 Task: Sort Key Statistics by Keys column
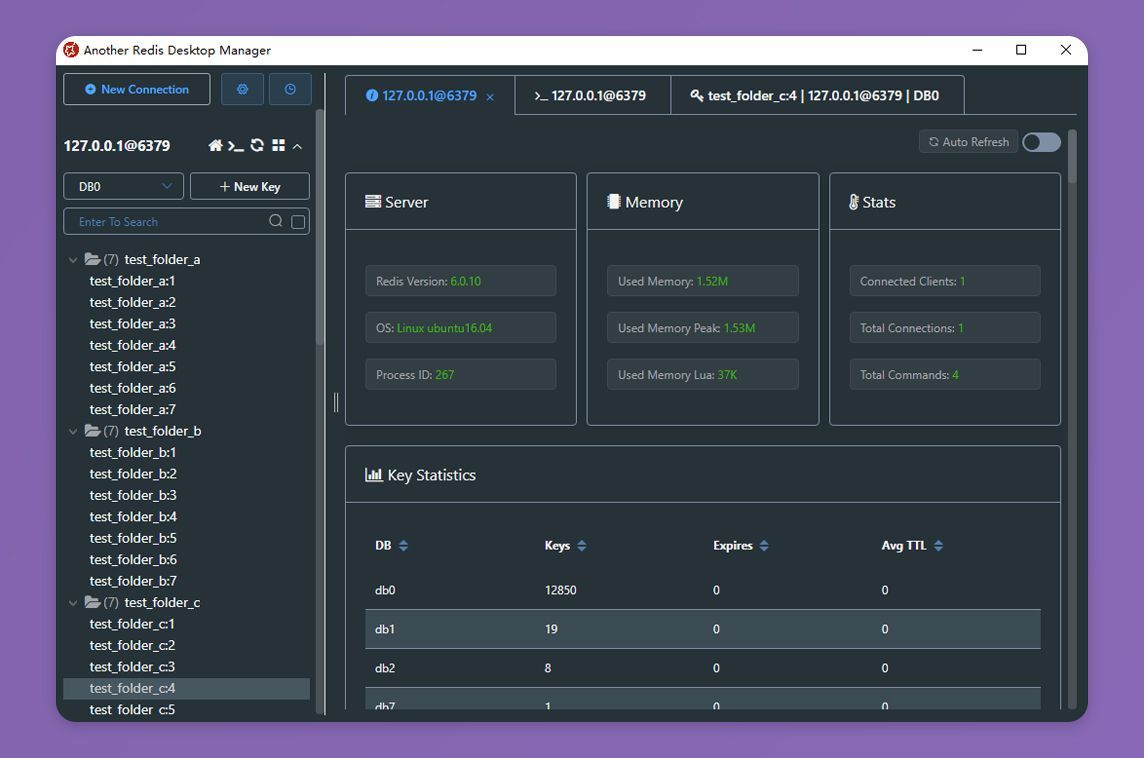(x=581, y=546)
